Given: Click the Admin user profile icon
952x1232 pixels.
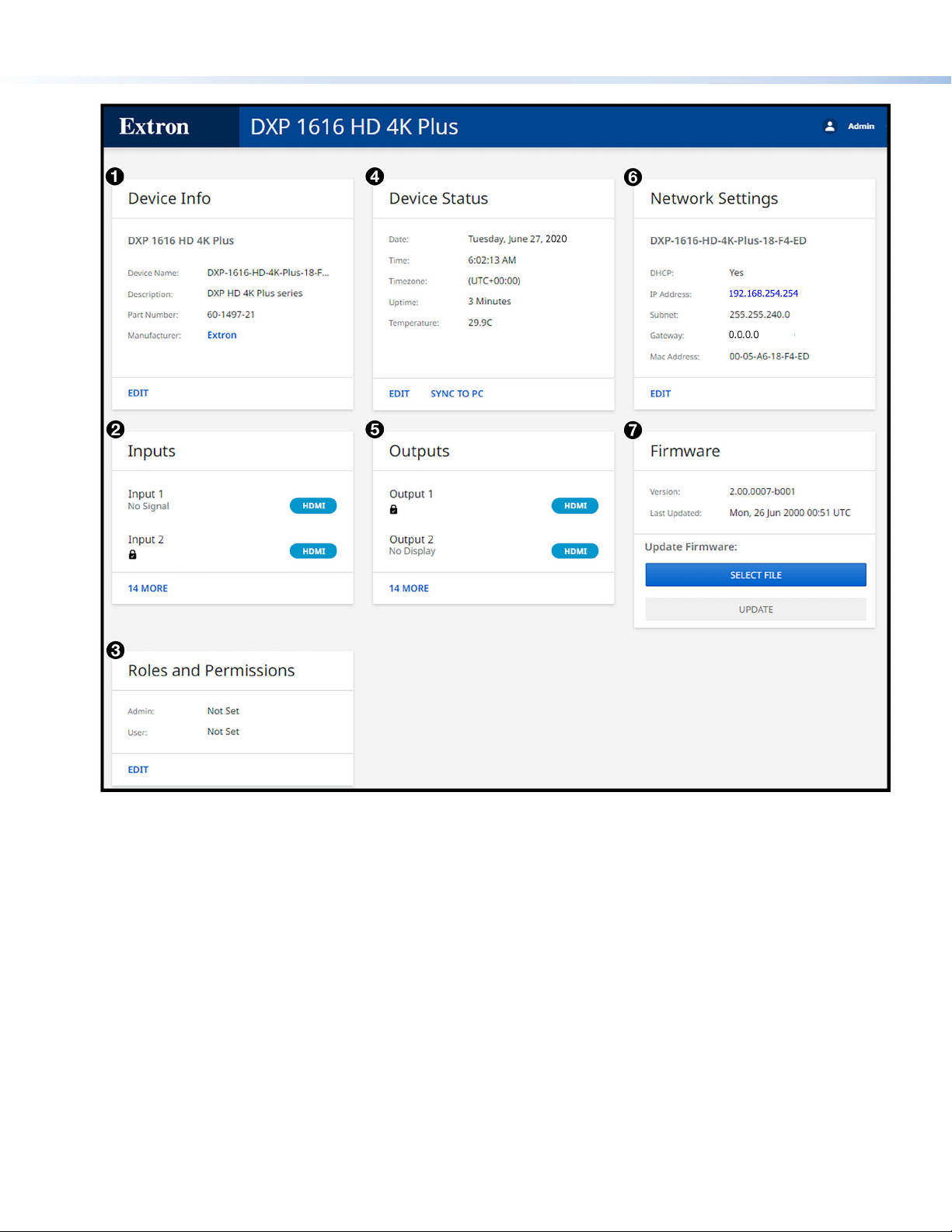Looking at the screenshot, I should click(829, 126).
